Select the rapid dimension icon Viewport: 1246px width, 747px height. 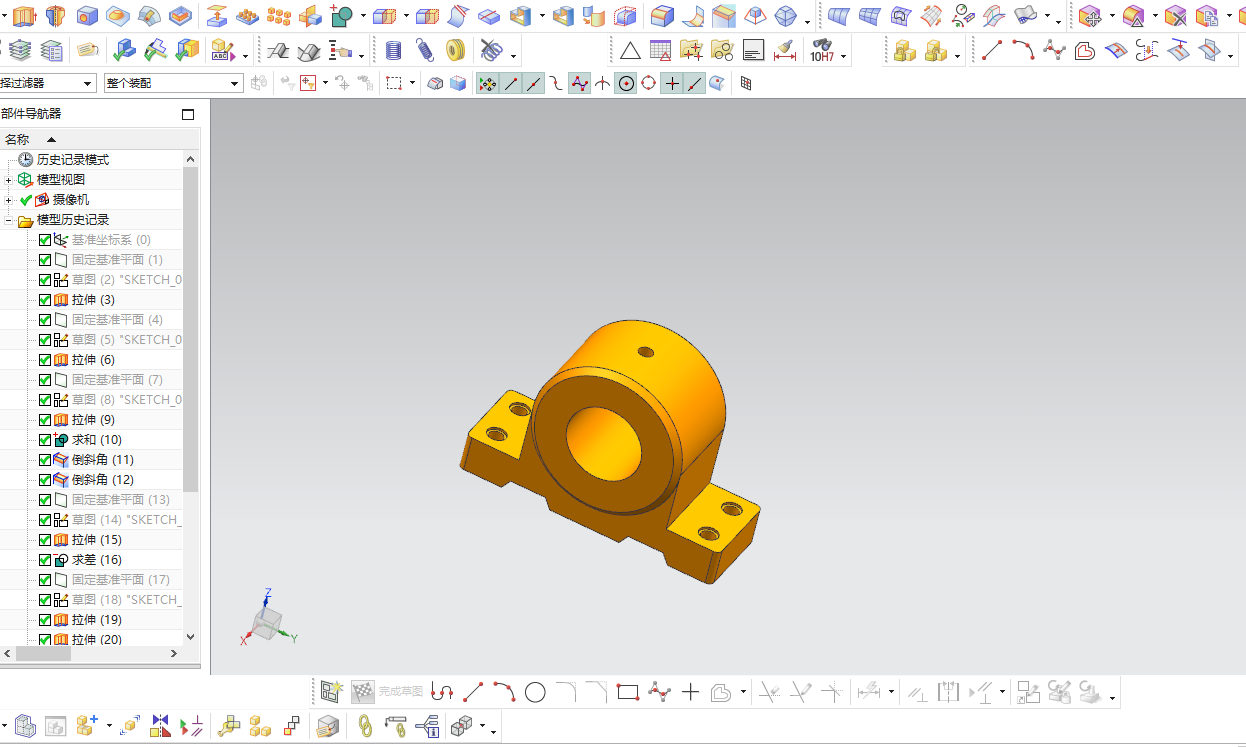pos(785,50)
